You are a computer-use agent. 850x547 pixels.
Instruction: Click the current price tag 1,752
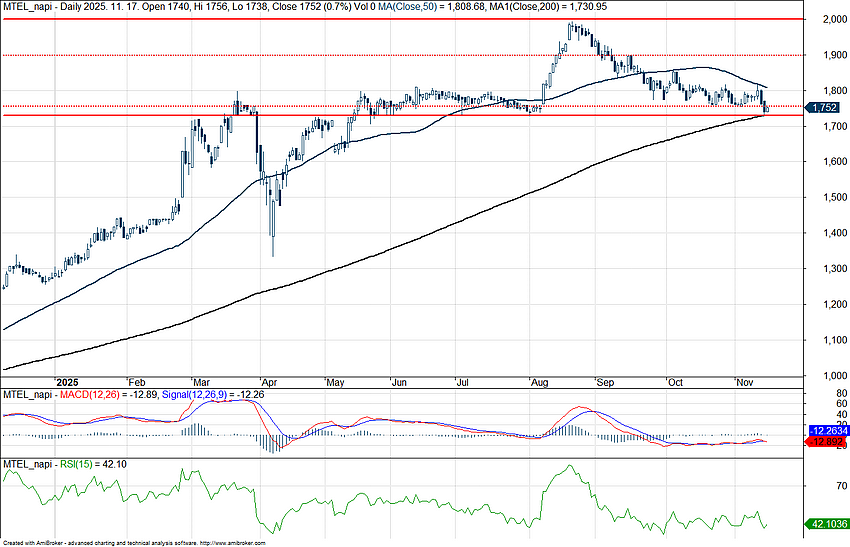(x=825, y=107)
